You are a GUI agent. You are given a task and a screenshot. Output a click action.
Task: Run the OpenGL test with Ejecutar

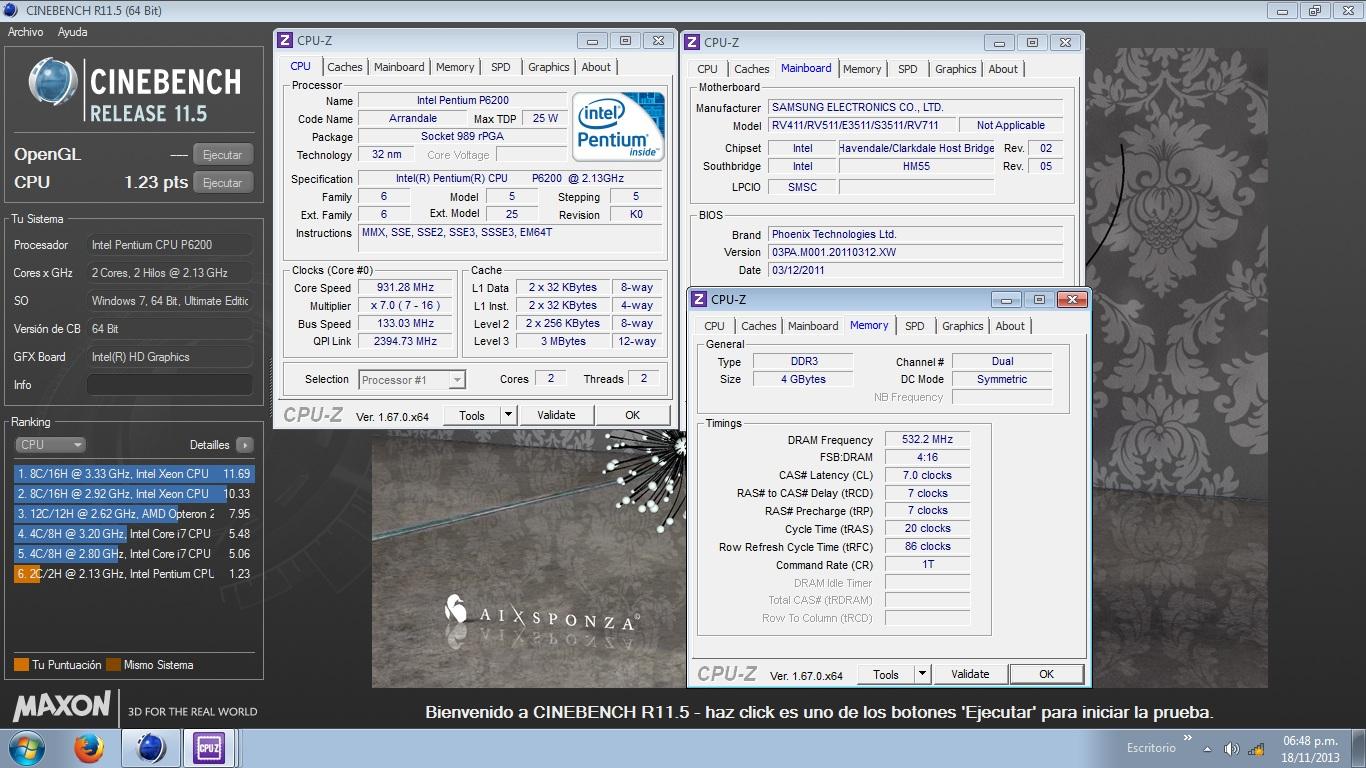(222, 155)
